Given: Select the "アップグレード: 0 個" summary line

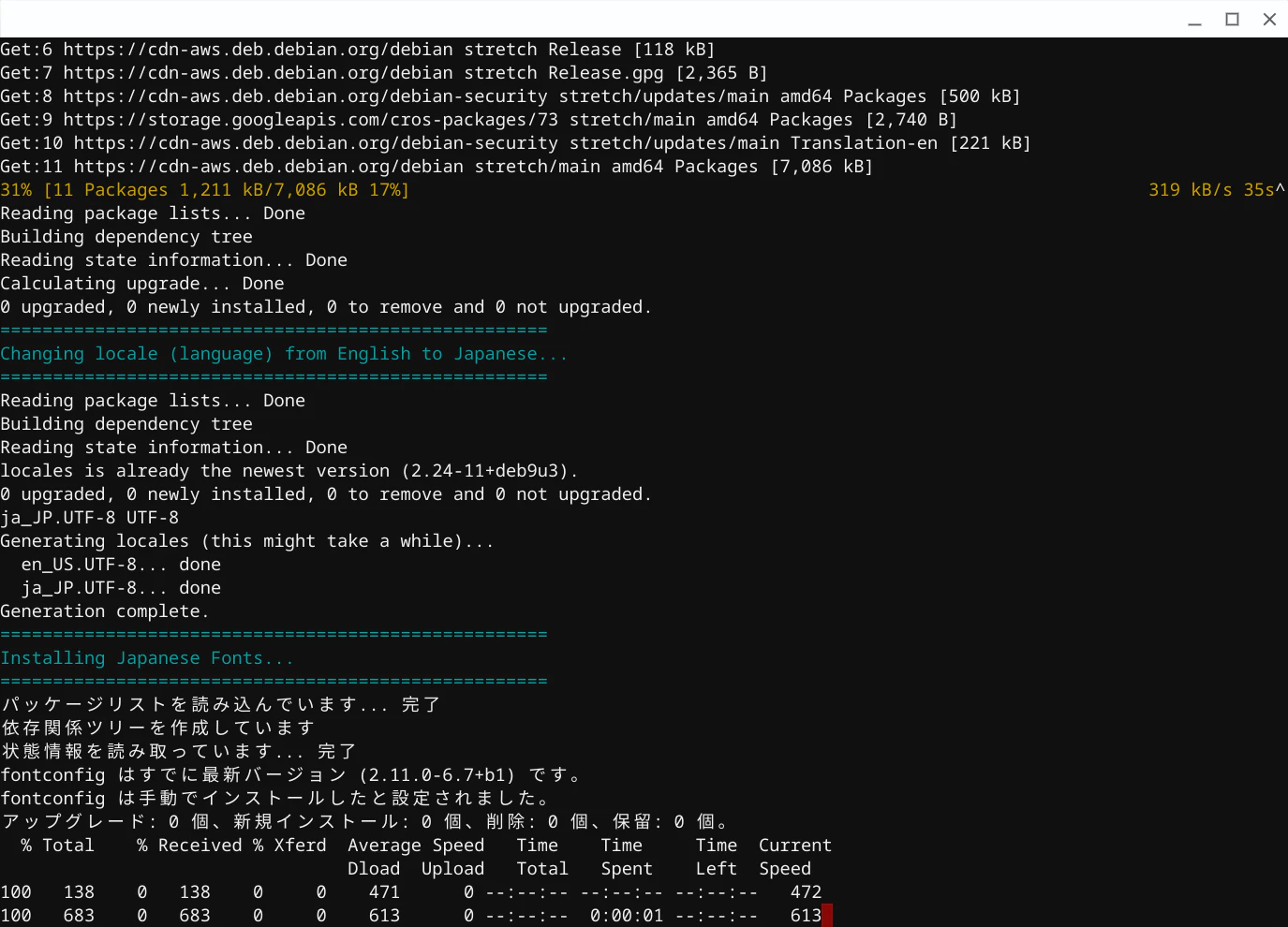Looking at the screenshot, I should (x=364, y=822).
